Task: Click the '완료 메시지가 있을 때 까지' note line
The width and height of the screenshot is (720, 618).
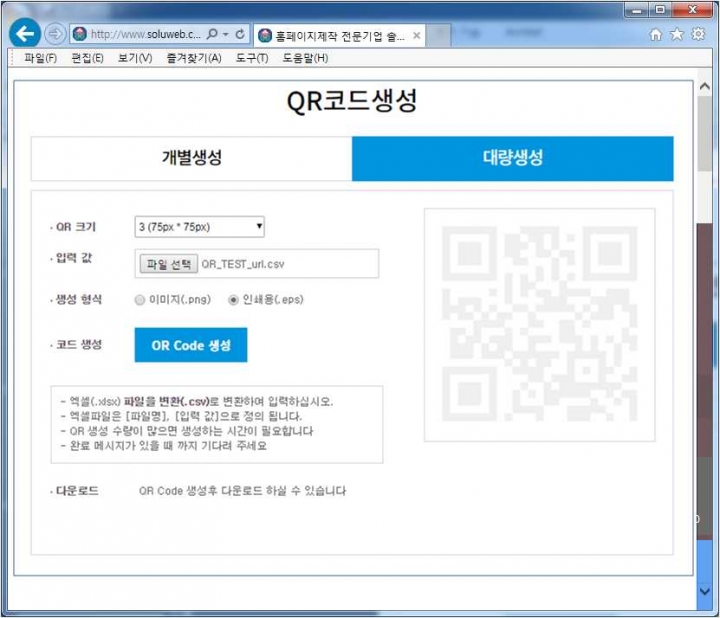Action: pos(163,446)
